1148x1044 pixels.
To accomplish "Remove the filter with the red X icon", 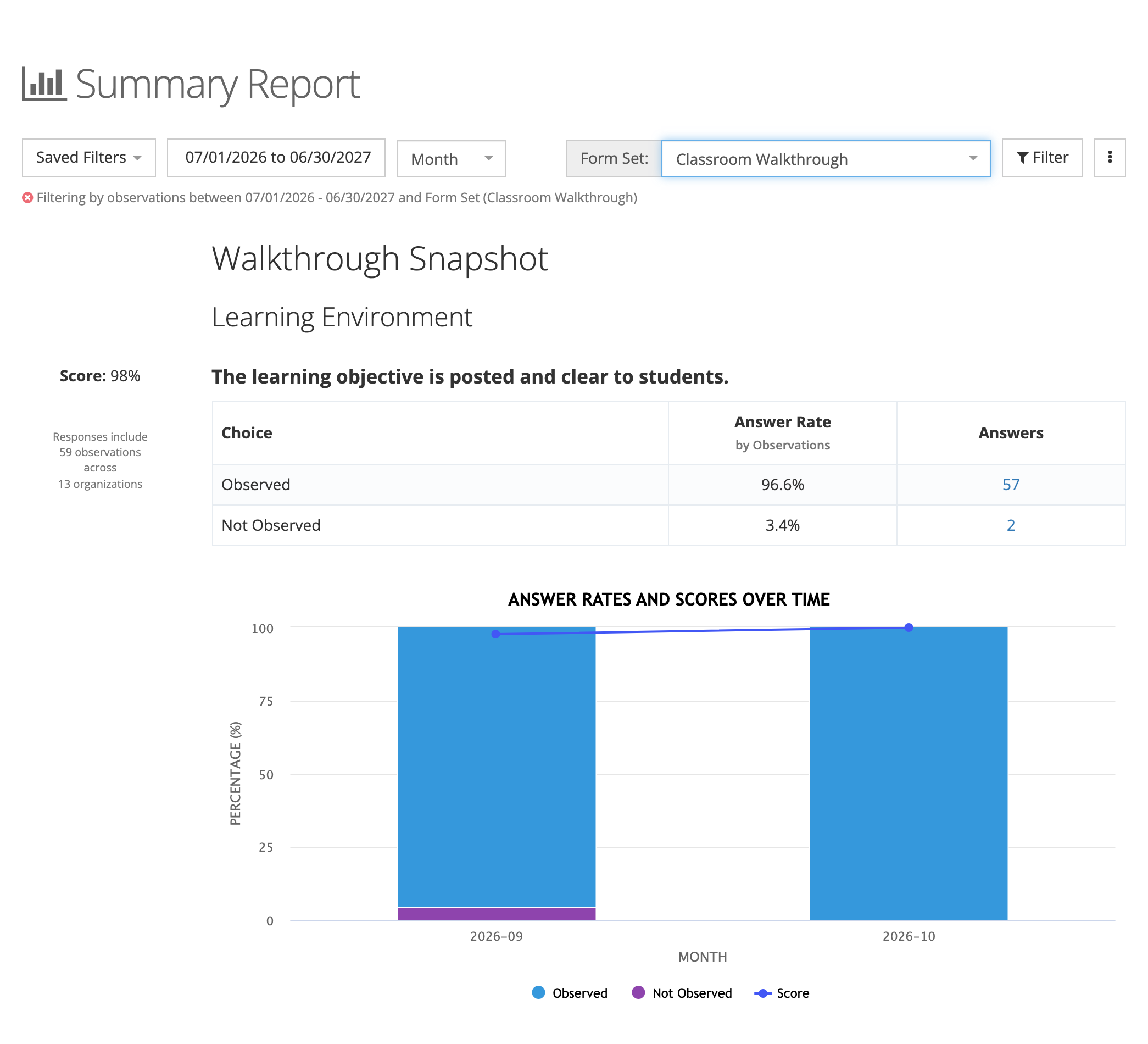I will pos(27,198).
